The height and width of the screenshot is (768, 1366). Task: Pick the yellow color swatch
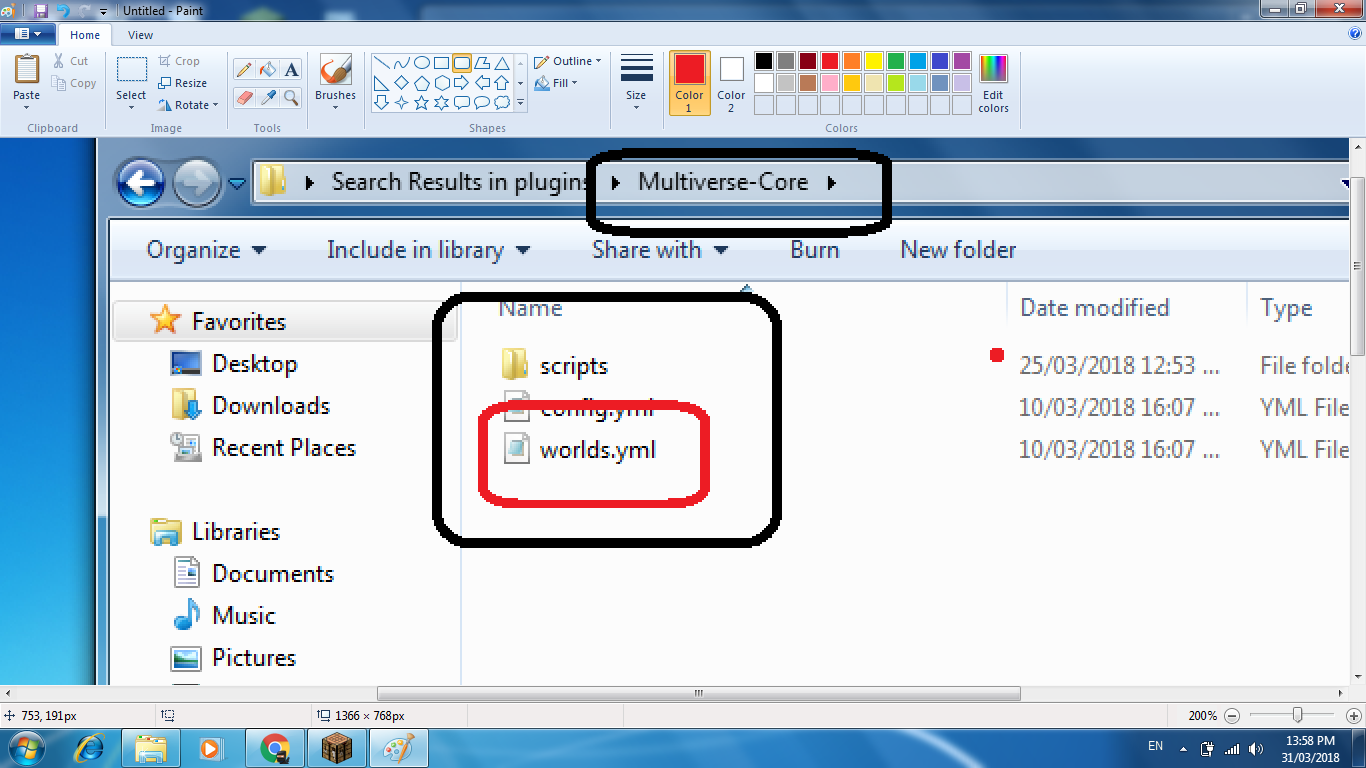[873, 62]
